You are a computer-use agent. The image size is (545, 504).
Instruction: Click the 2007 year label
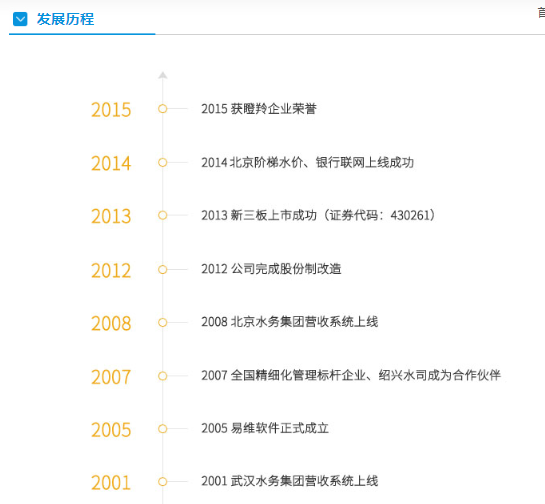[111, 377]
